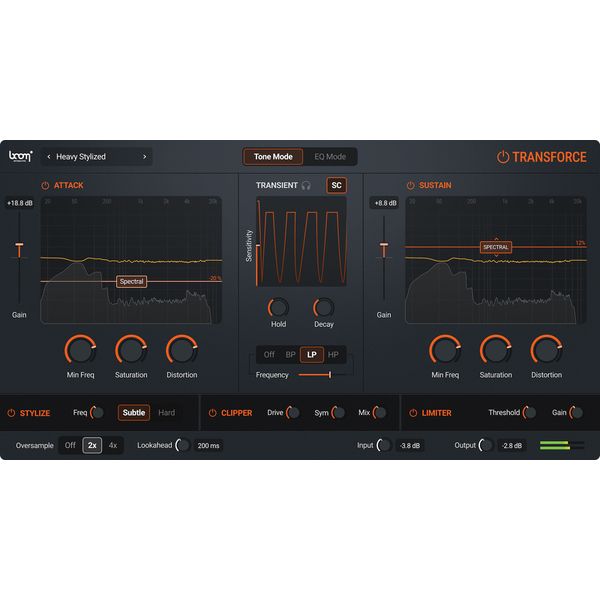Click the Attack Distortion knob

(182, 350)
